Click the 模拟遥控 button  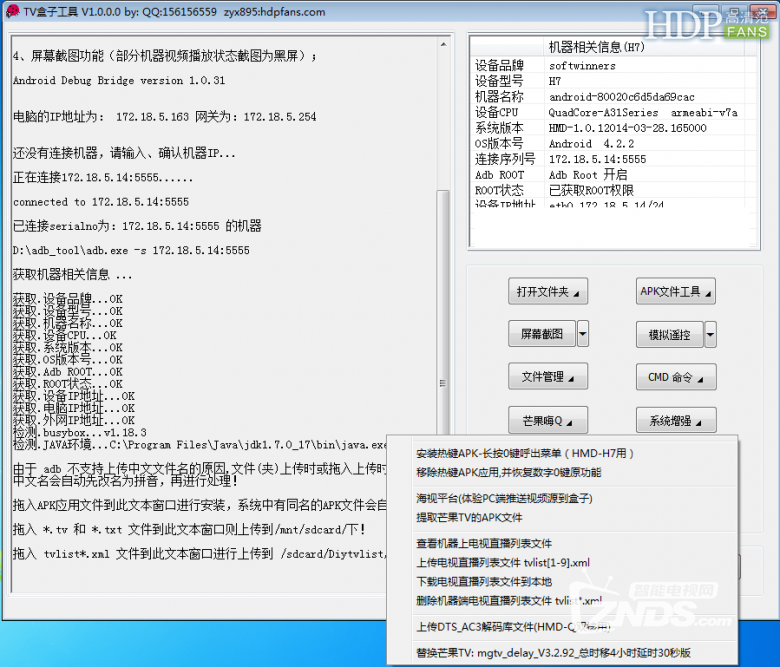[670, 335]
